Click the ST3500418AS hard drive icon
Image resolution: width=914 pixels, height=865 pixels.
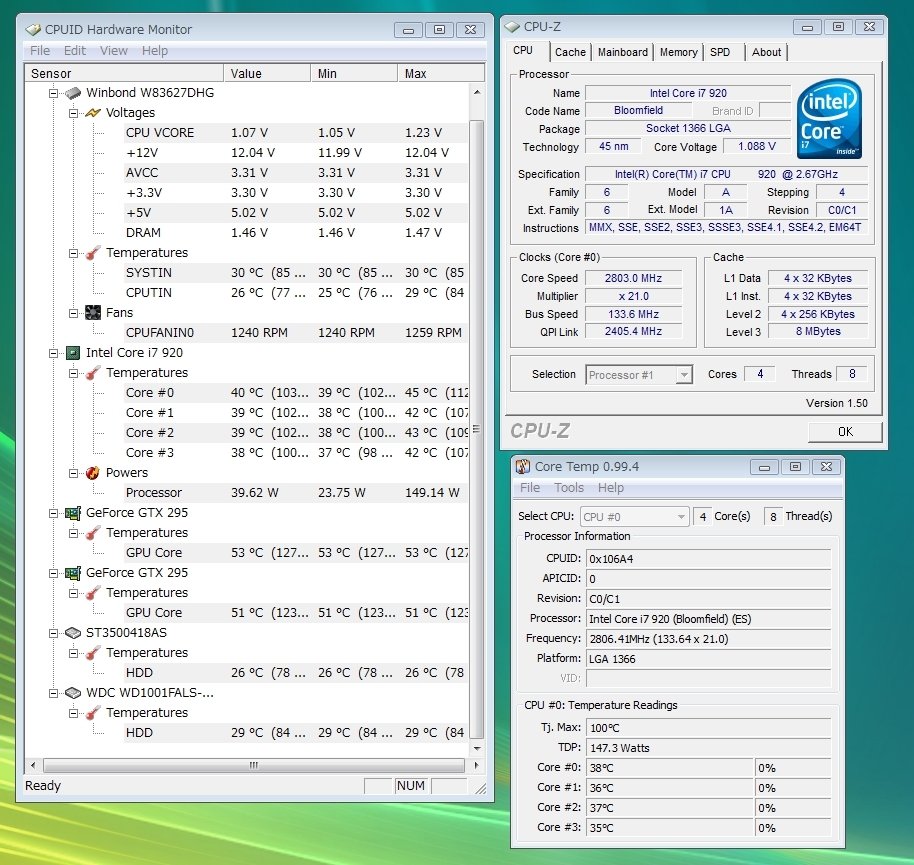point(72,633)
